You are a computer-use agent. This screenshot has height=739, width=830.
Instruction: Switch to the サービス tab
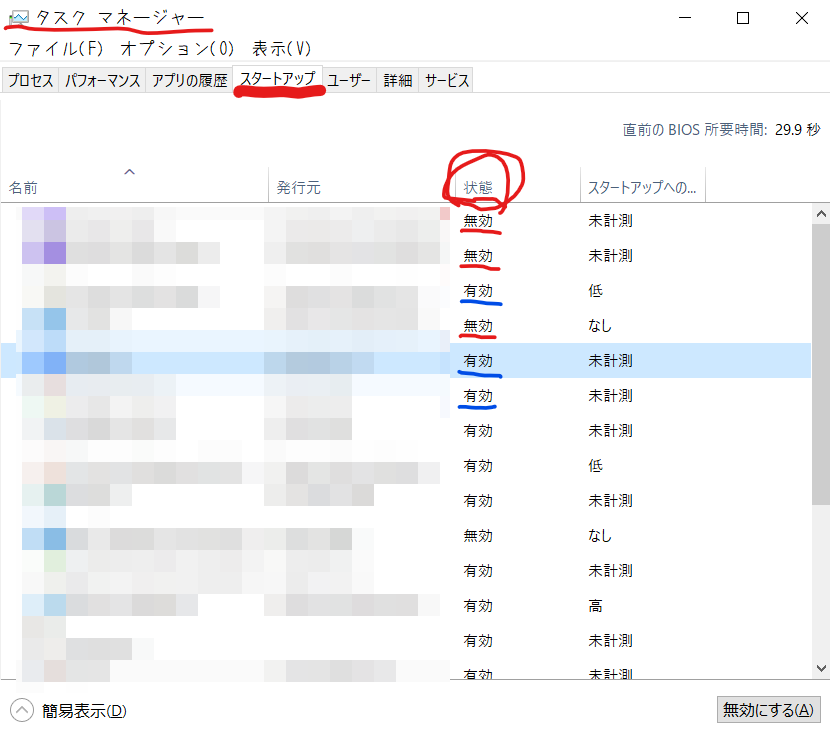447,80
